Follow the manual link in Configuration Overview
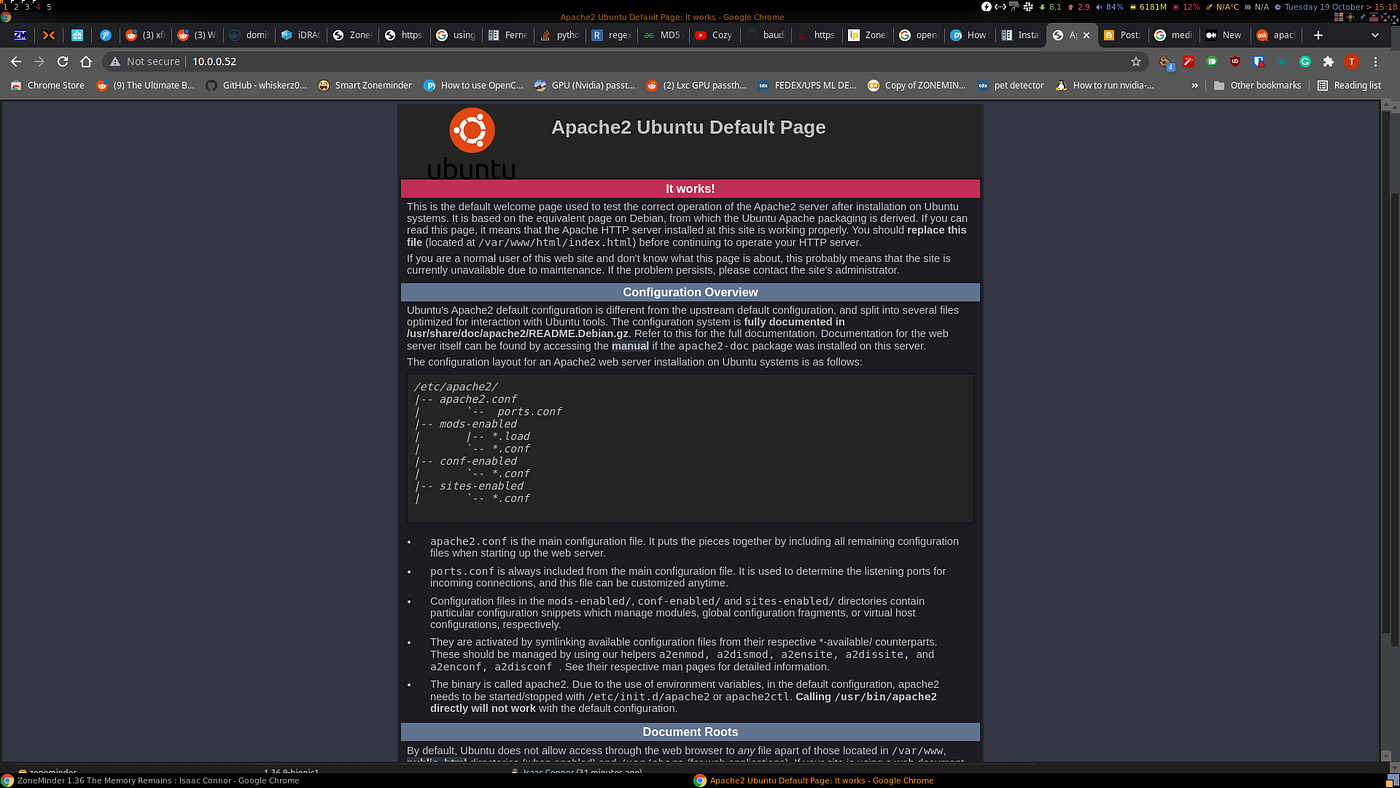The width and height of the screenshot is (1400, 788). [630, 346]
